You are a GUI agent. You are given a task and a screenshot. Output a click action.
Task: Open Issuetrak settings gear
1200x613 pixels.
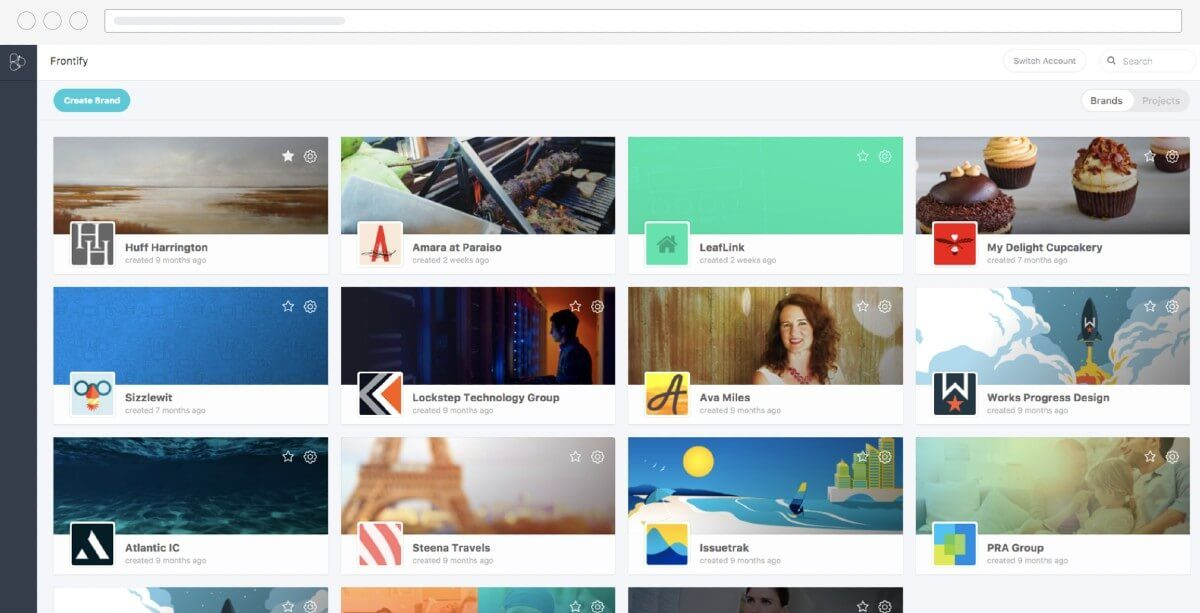click(885, 456)
